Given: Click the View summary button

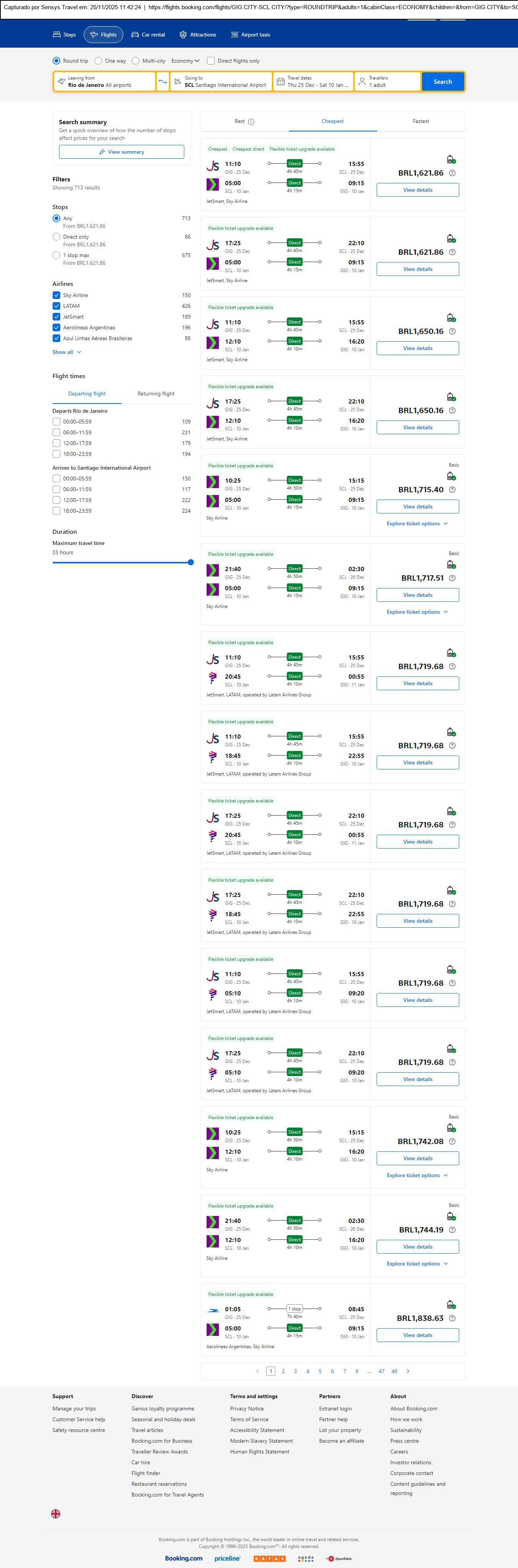Looking at the screenshot, I should point(122,152).
